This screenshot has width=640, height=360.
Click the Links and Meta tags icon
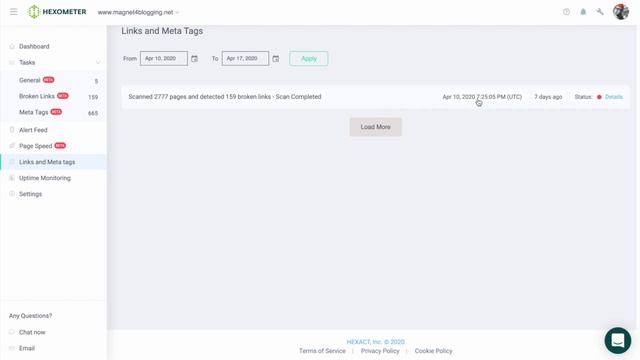(x=12, y=162)
